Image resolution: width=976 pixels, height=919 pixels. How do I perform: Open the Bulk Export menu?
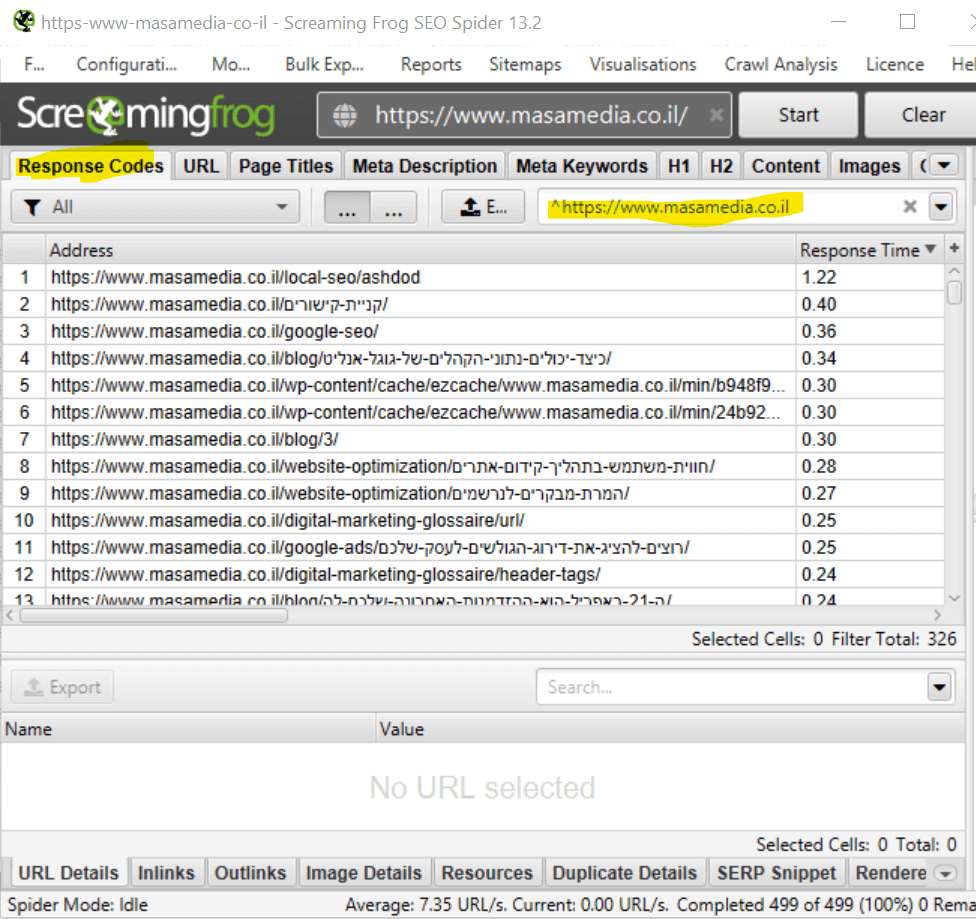point(324,64)
